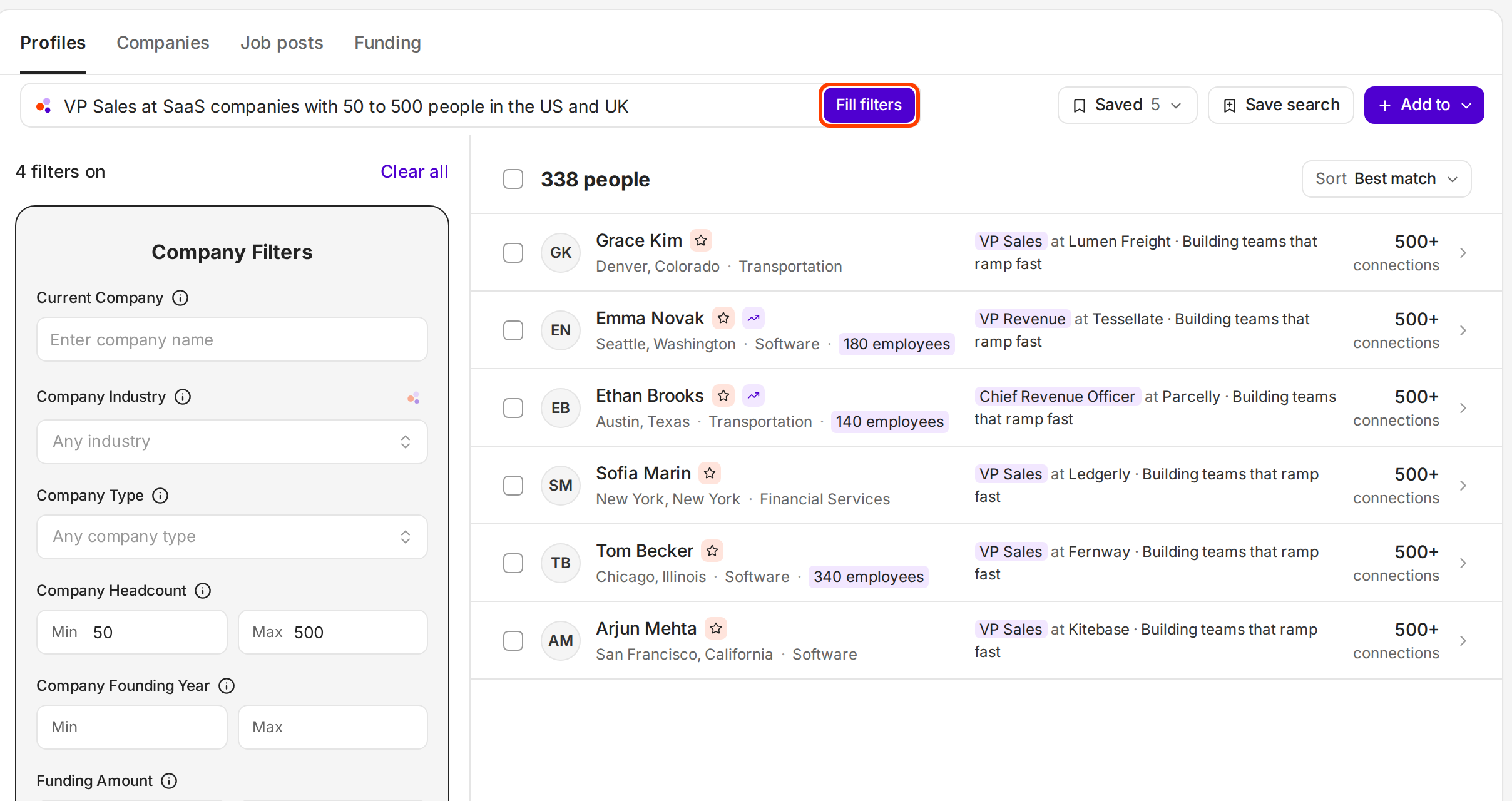1512x801 pixels.
Task: Click the VP Revenue title tag
Action: (1022, 319)
